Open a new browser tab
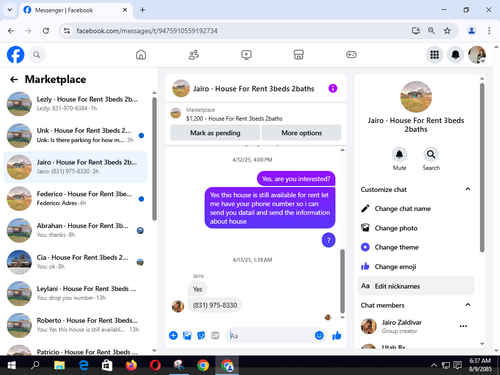 (x=142, y=10)
